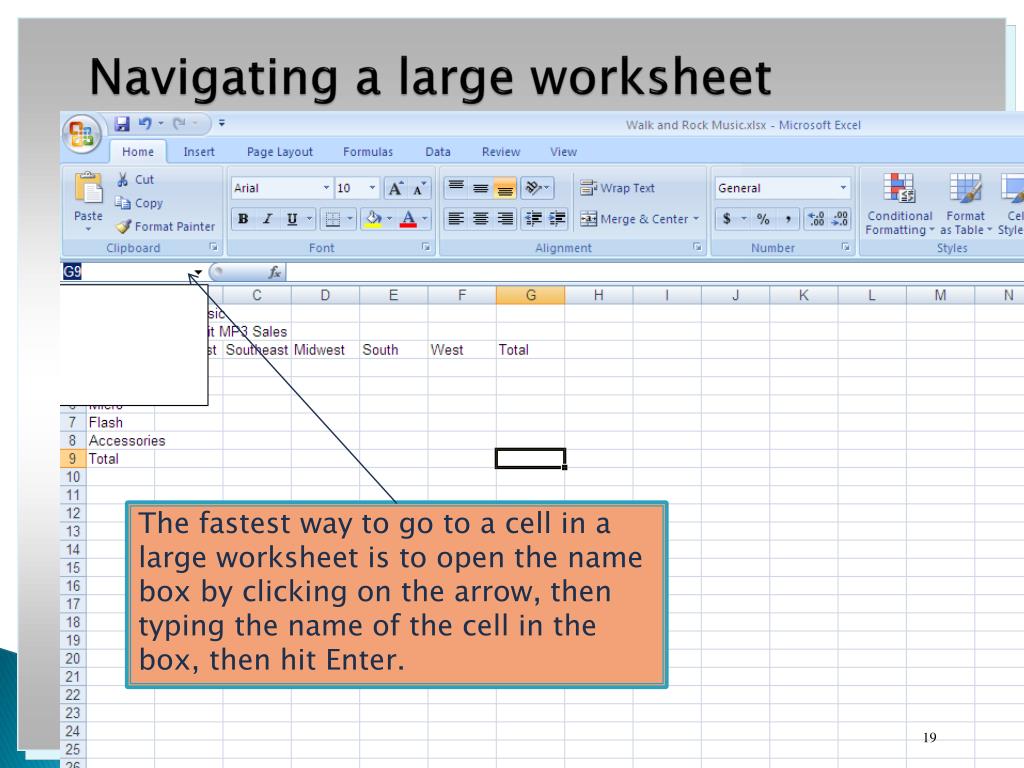Increase Decimal places
1024x768 pixels.
[x=816, y=219]
